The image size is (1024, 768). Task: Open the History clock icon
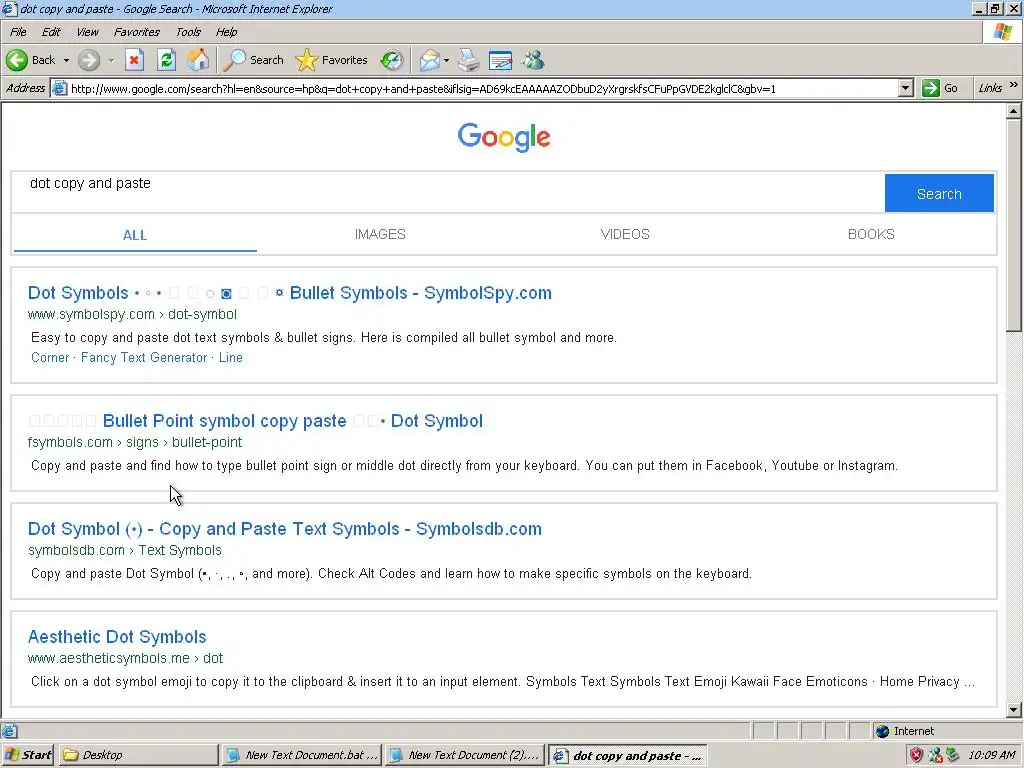[392, 60]
